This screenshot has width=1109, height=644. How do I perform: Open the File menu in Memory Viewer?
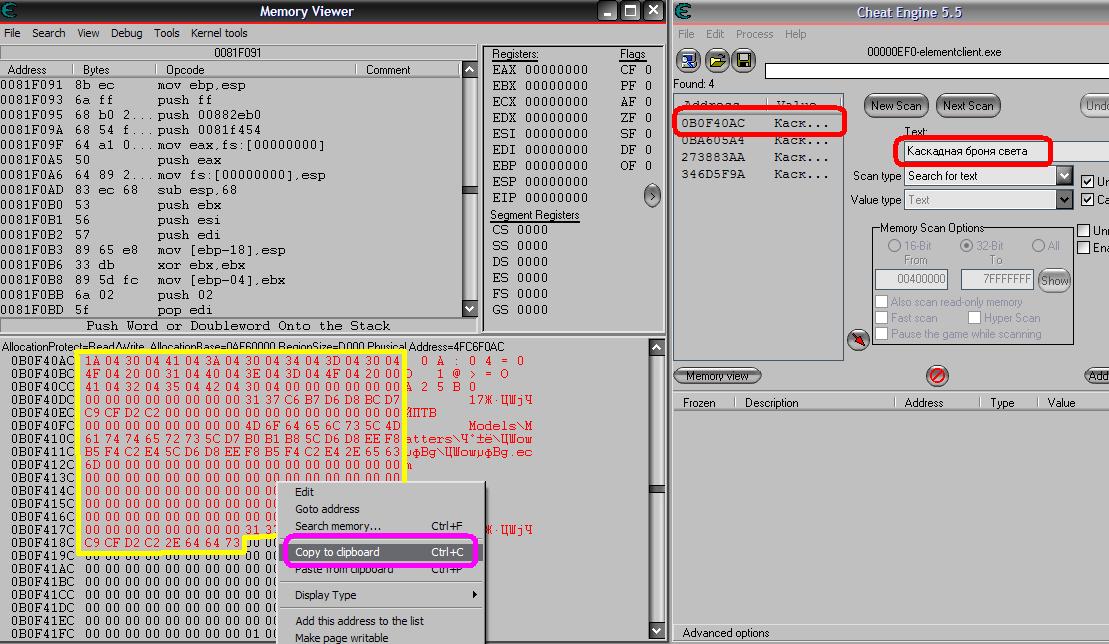[x=12, y=33]
